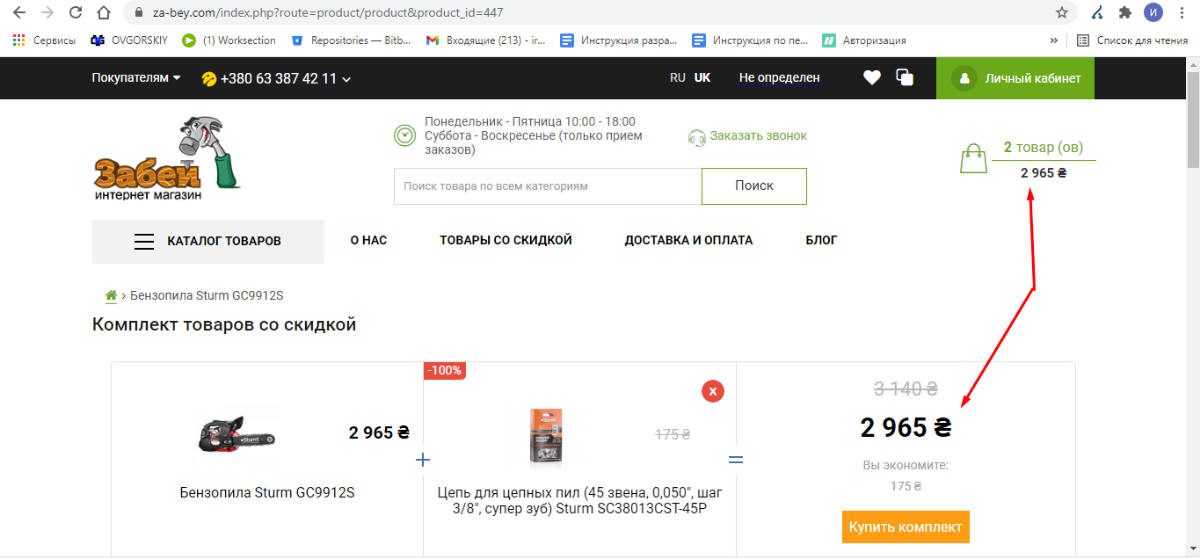Click the browser forward arrow
This screenshot has width=1200, height=559.
point(47,13)
